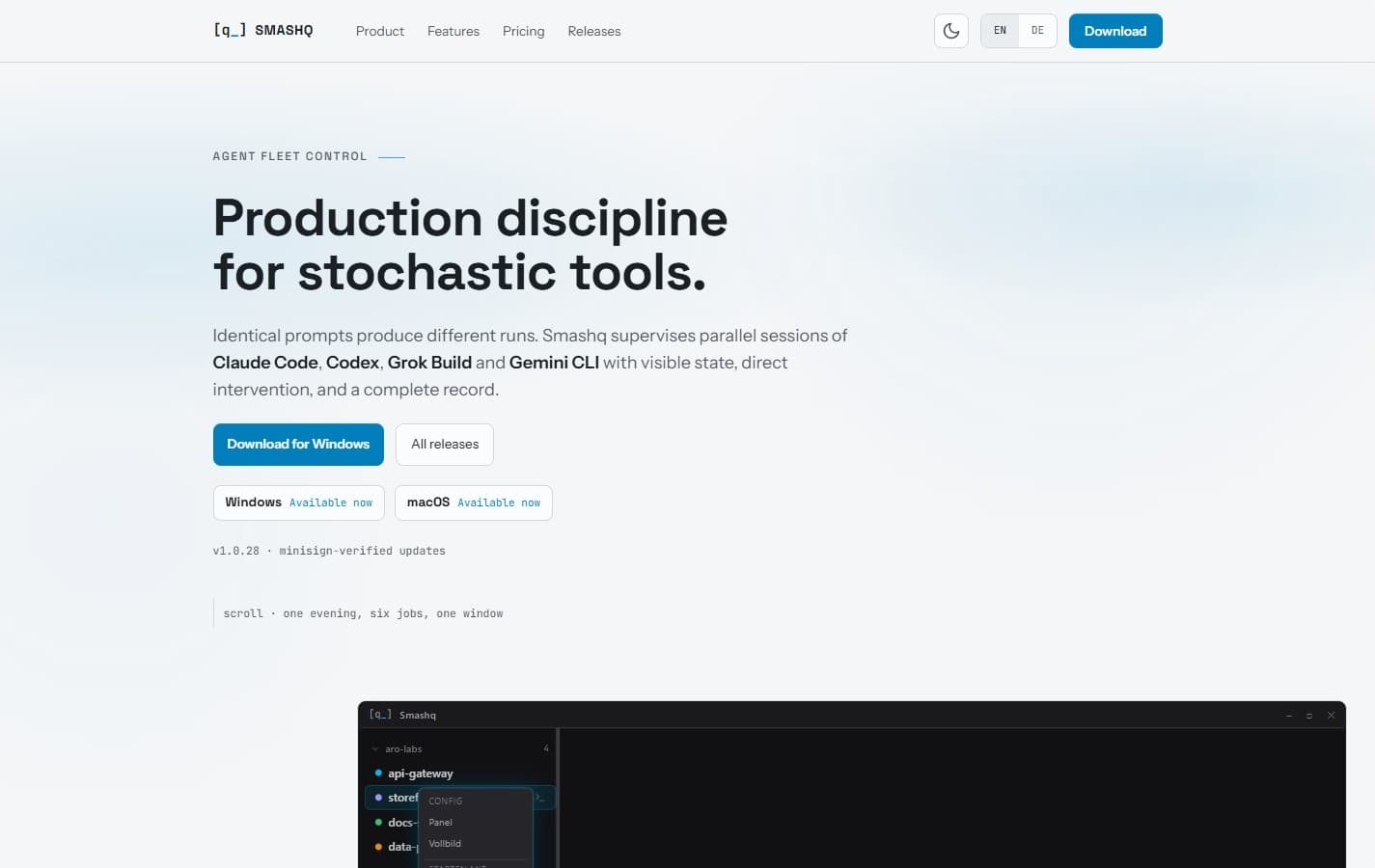Click the 'v1.0.28 · minisign-verified updates' text
This screenshot has height=868, width=1375.
329,551
